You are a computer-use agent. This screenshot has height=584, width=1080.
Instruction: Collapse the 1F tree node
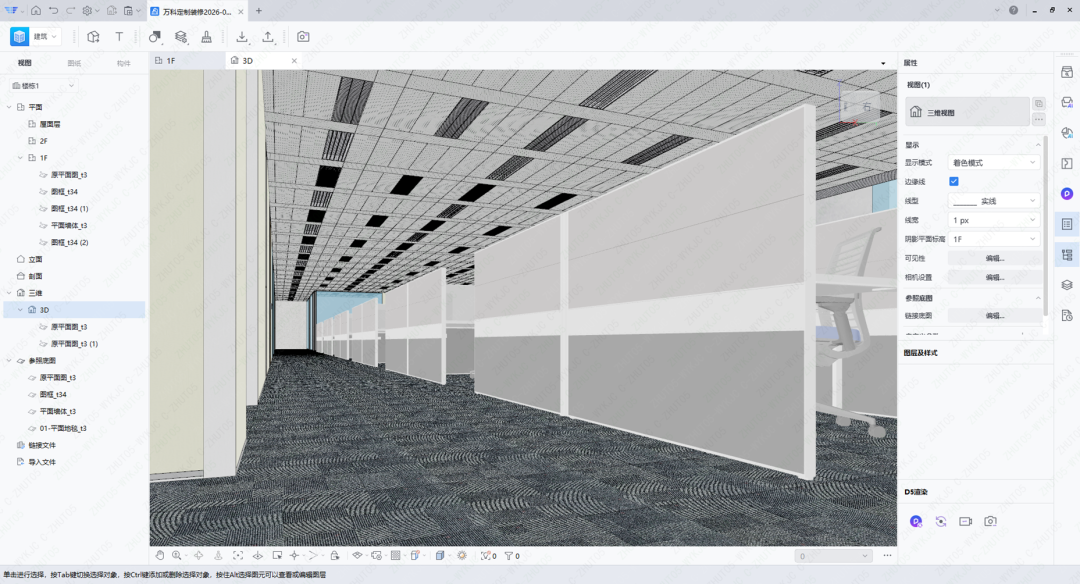(x=21, y=158)
